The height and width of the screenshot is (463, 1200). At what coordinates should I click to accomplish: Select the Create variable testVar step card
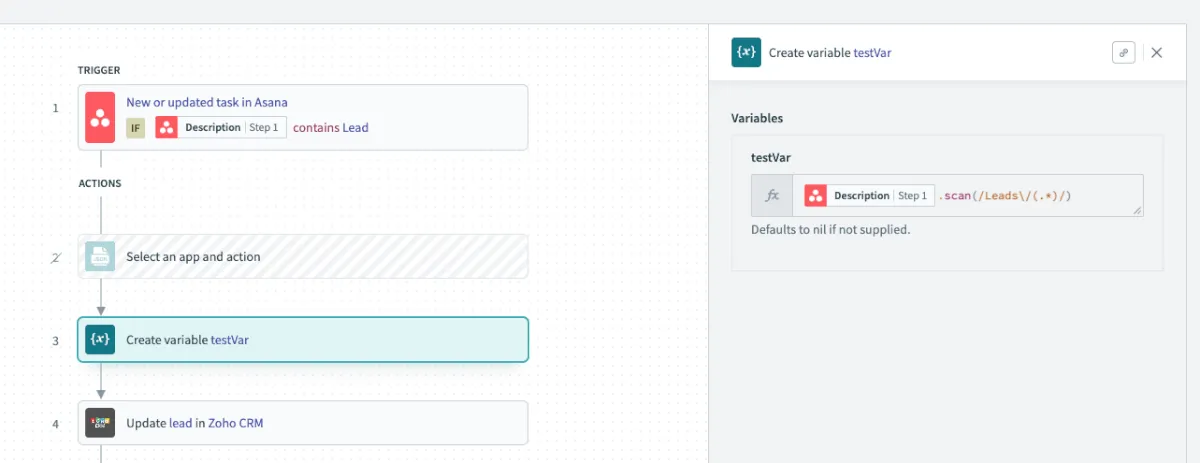[x=303, y=340]
